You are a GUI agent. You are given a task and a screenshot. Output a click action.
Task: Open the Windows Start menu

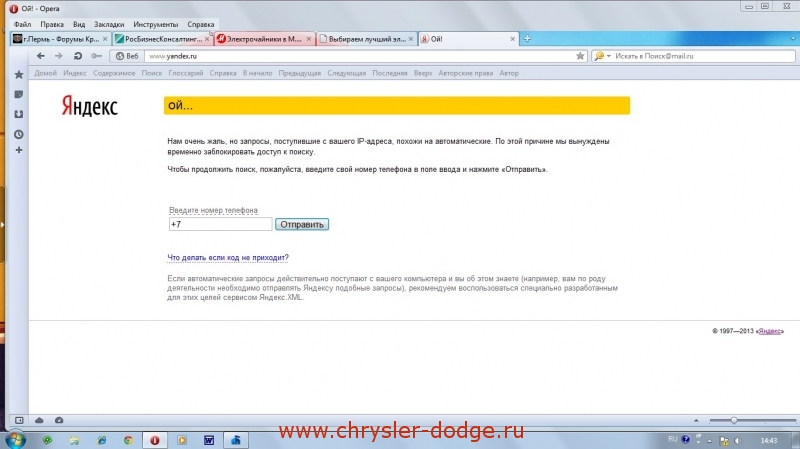(x=14, y=439)
